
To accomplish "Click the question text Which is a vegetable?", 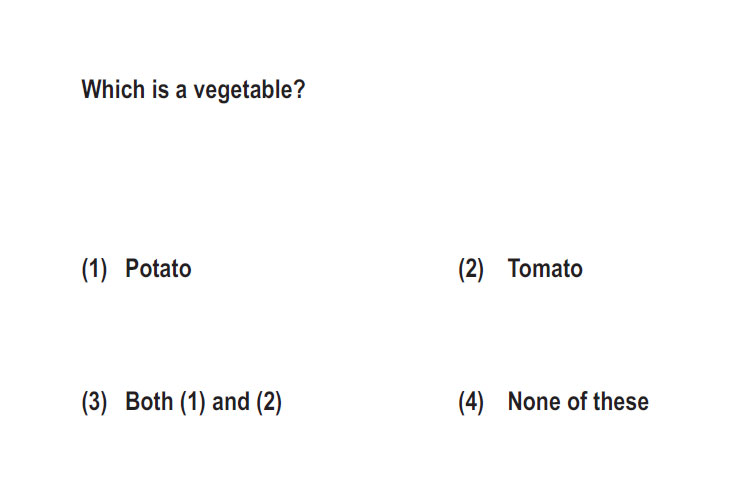I will 193,90.
